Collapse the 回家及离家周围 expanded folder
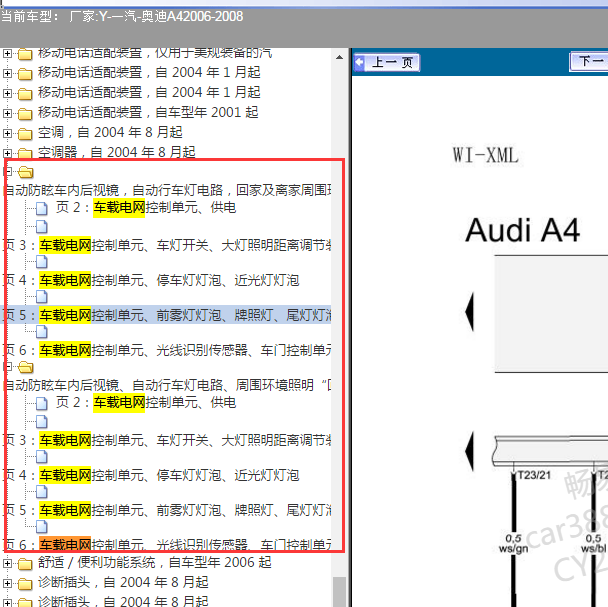 point(8,171)
